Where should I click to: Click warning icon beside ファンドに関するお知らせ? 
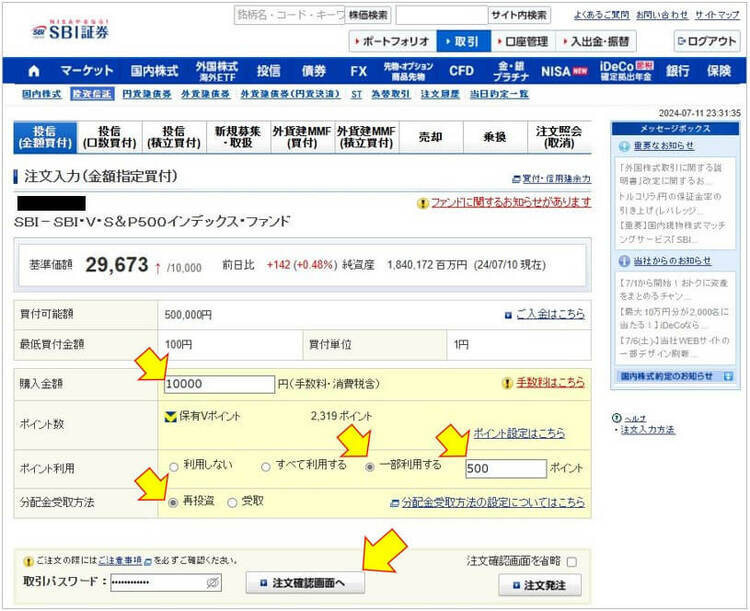tap(422, 203)
